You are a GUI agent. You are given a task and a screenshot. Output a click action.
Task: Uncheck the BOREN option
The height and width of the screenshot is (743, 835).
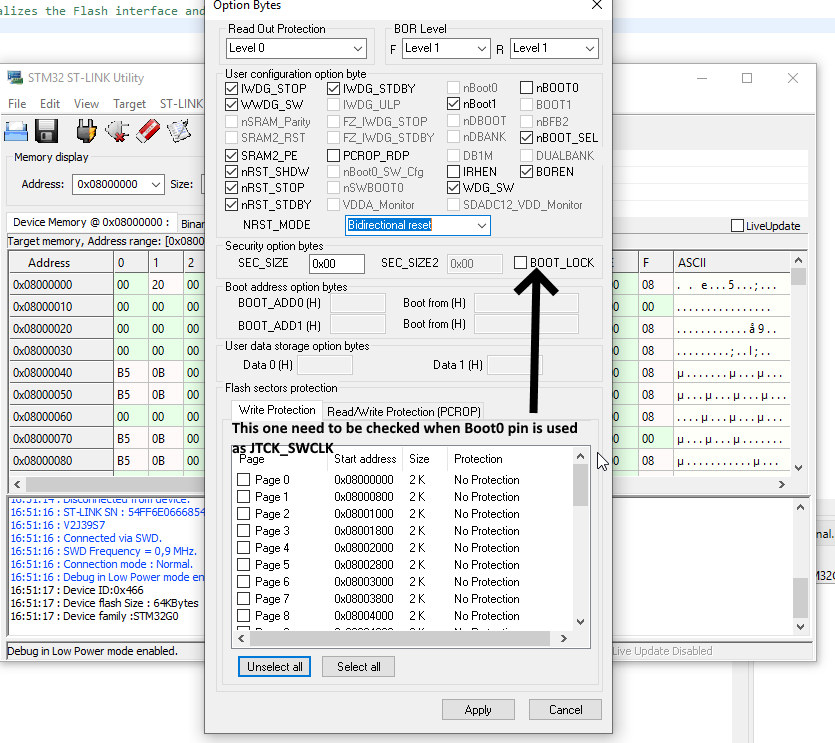pyautogui.click(x=526, y=172)
